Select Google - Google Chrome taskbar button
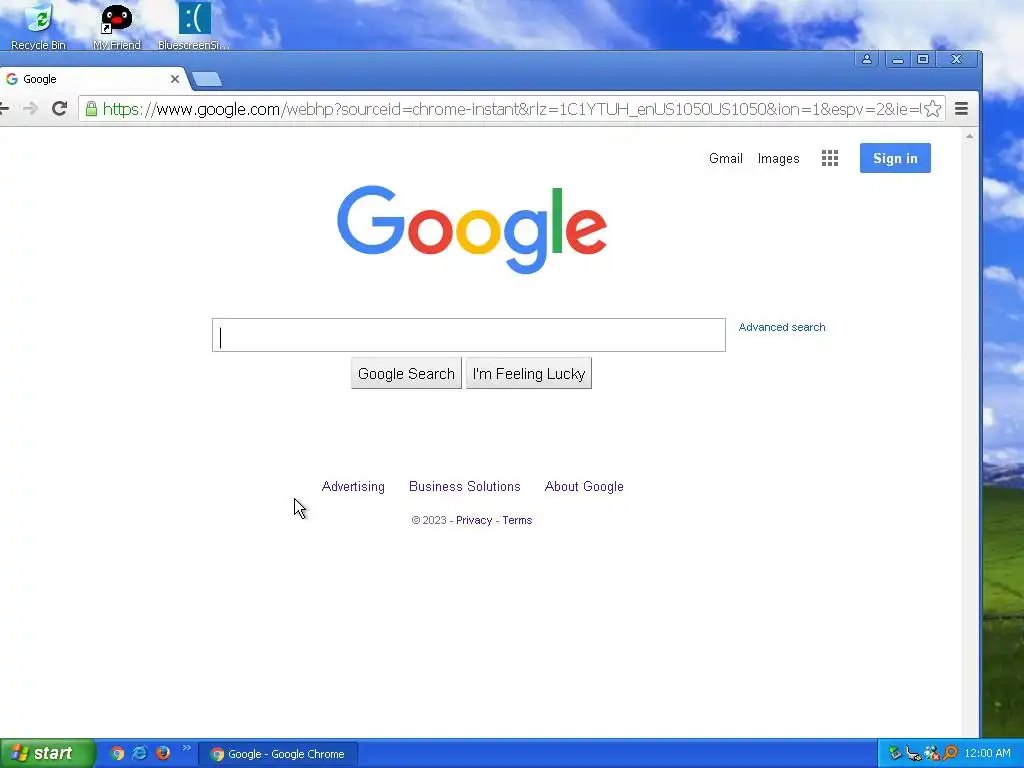The height and width of the screenshot is (768, 1024). (278, 754)
